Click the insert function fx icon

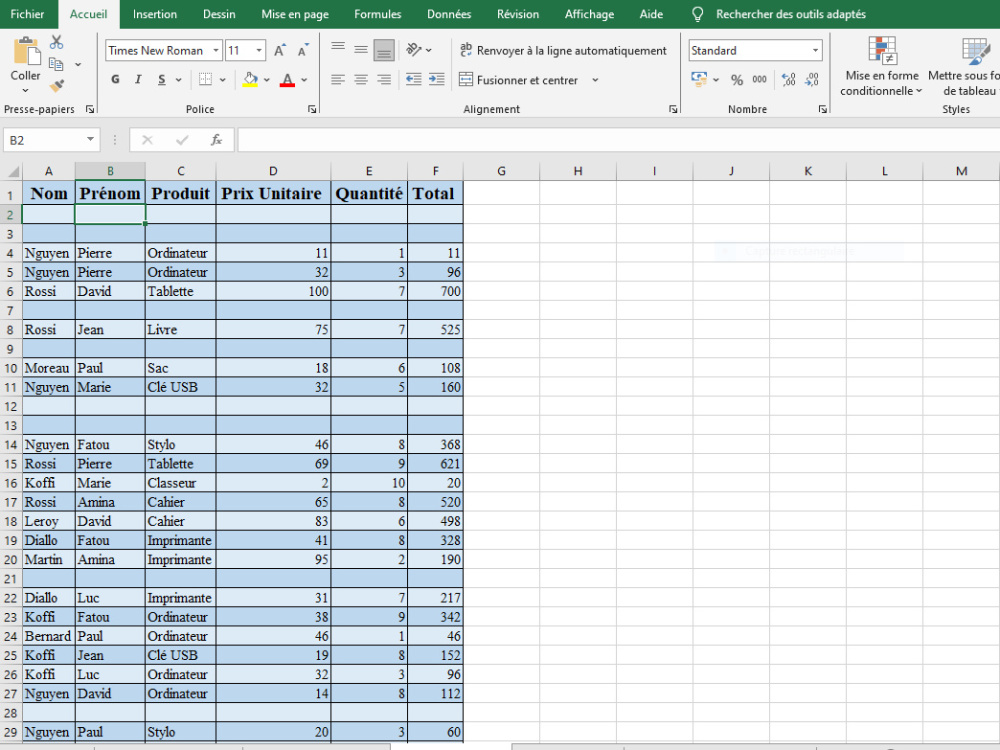click(216, 140)
